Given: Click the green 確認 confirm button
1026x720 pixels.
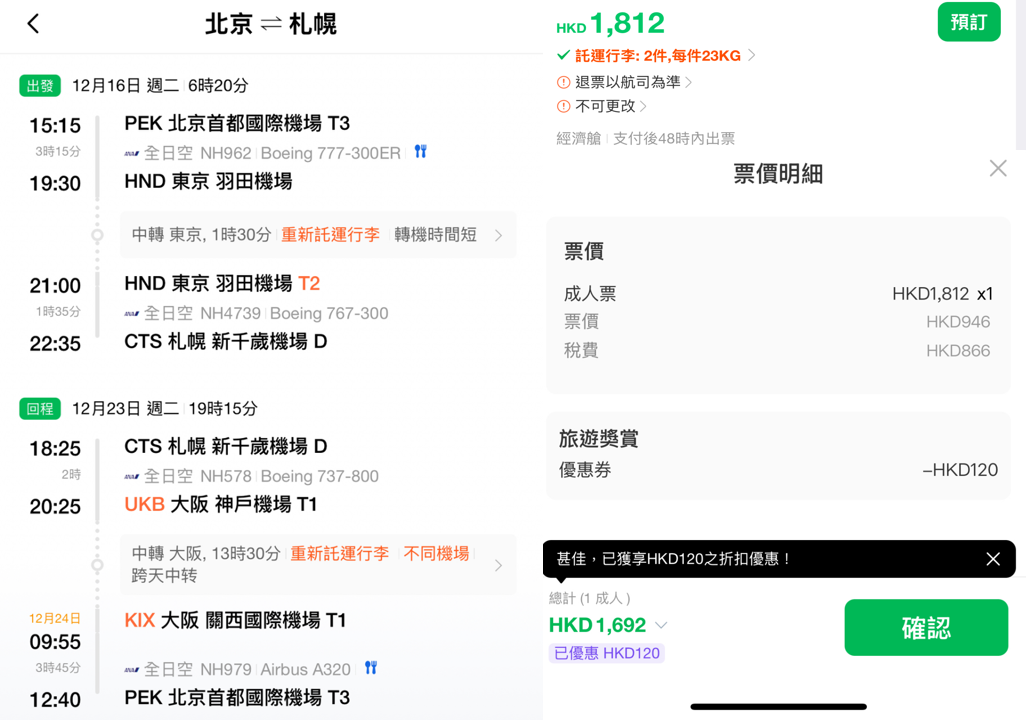Looking at the screenshot, I should pyautogui.click(x=925, y=627).
